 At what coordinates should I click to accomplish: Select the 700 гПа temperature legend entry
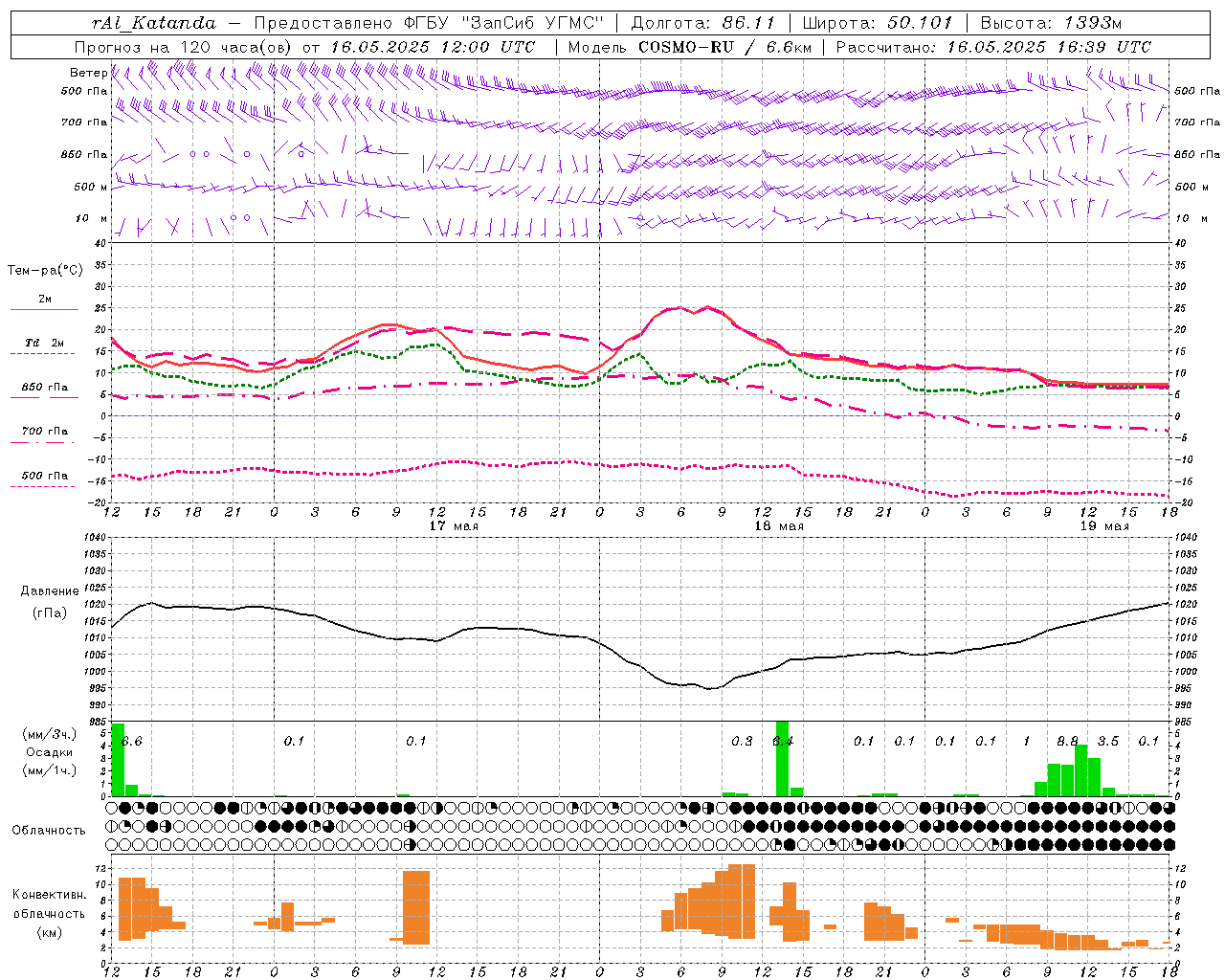pos(45,431)
